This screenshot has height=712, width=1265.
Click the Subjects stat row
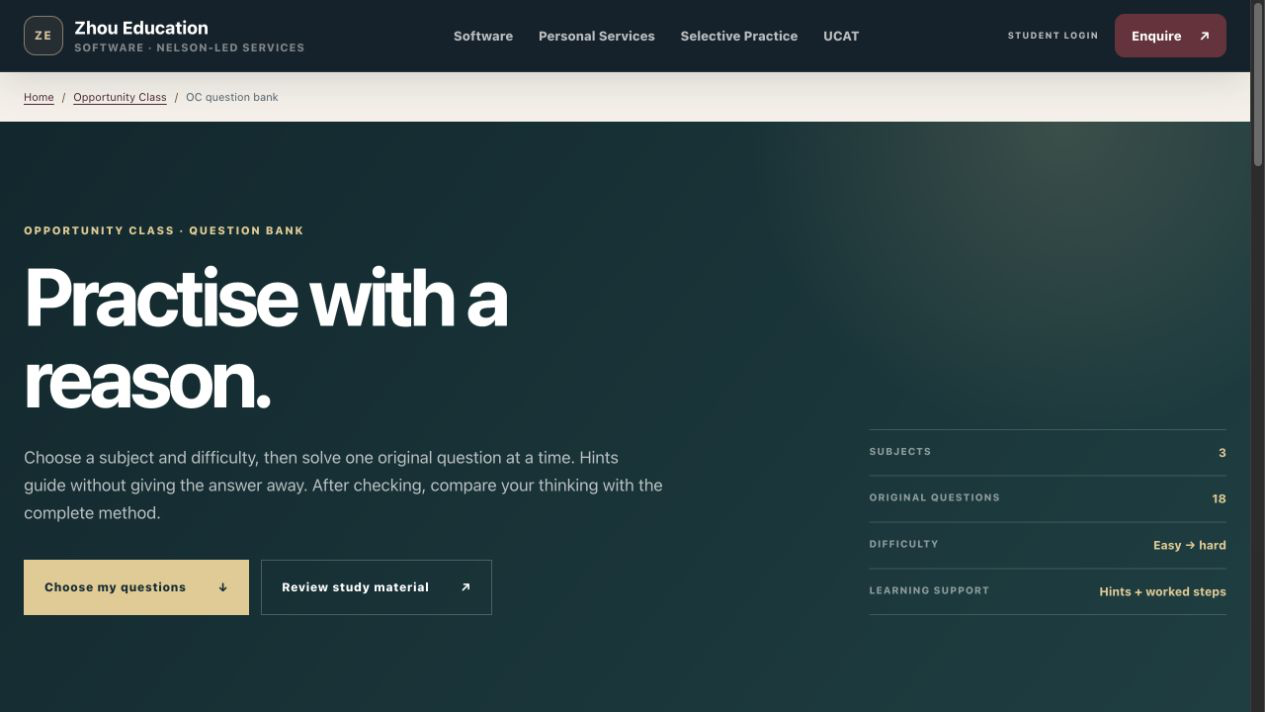(x=1047, y=452)
